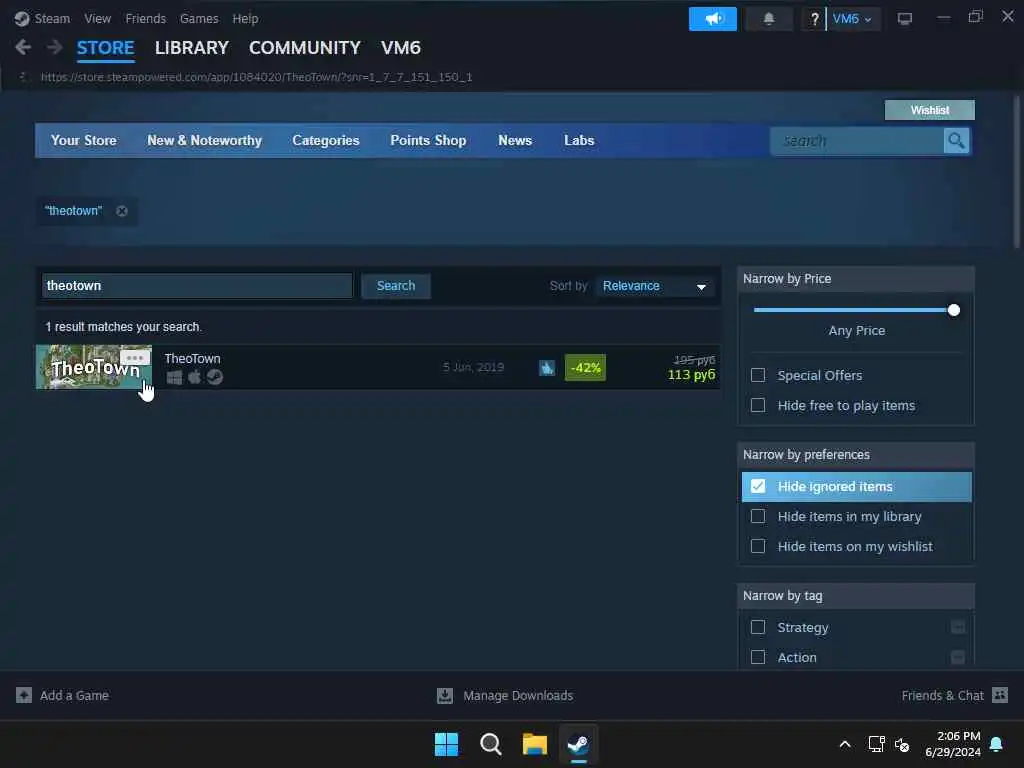
Task: Open the Windows Start menu
Action: tap(447, 744)
